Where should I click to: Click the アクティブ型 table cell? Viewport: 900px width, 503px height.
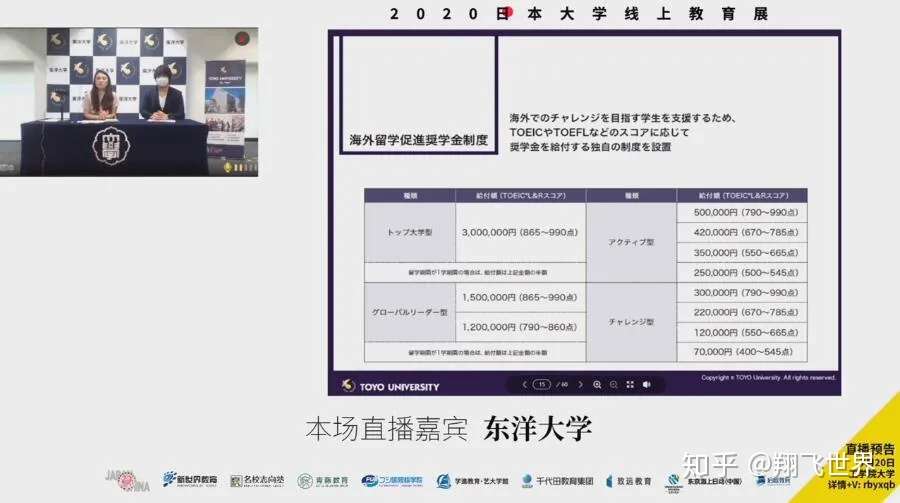(631, 242)
